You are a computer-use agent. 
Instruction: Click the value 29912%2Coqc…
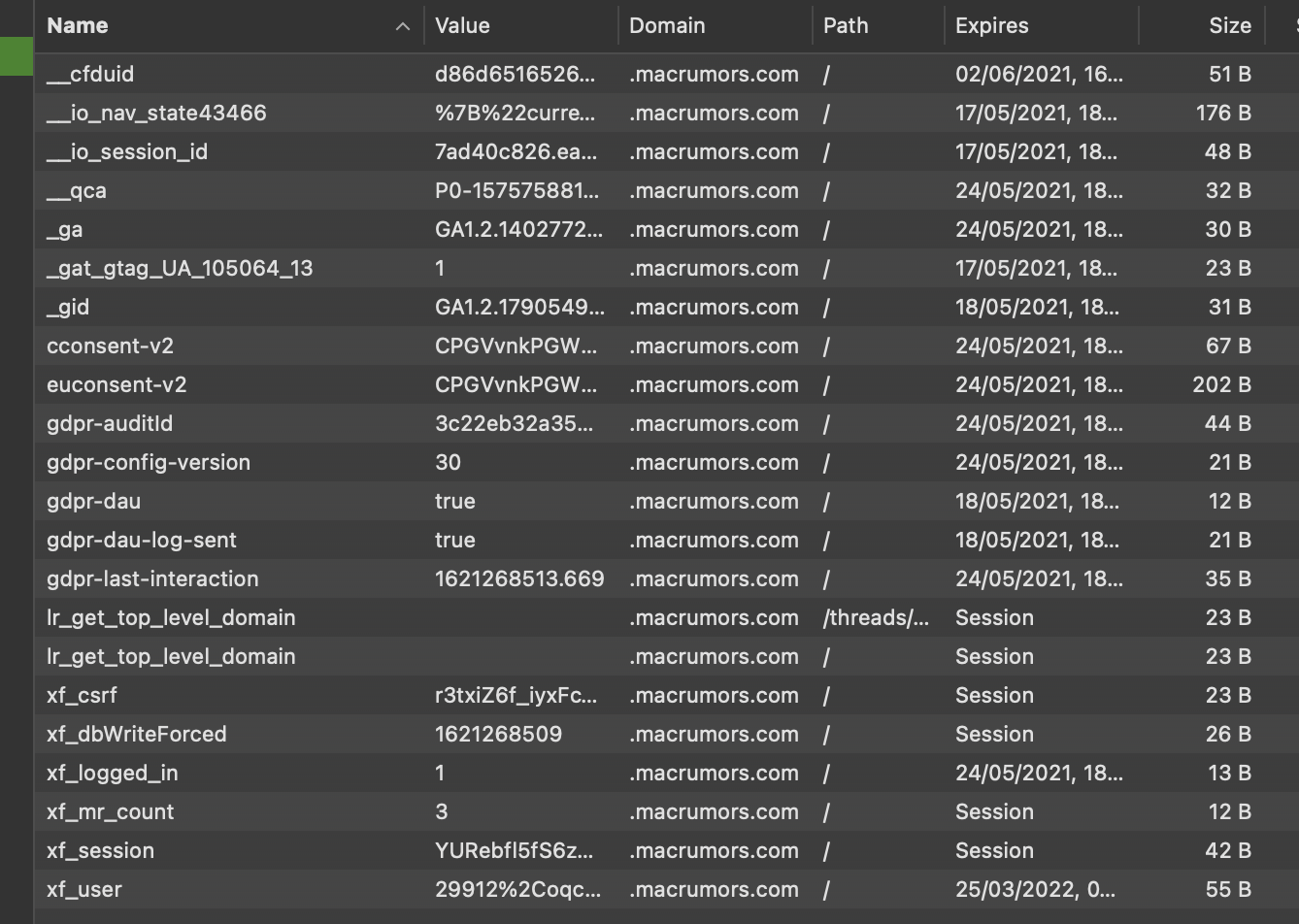pos(518,890)
